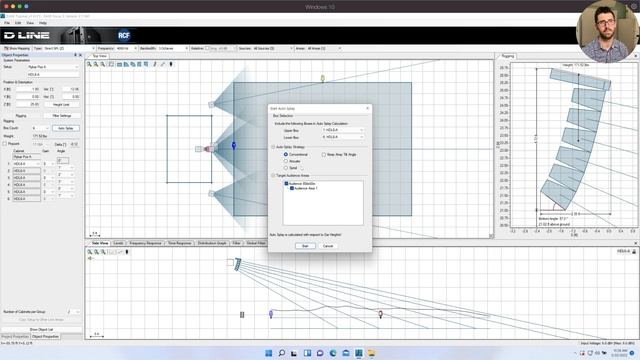Open the Box Count dropdown
Image resolution: width=640 pixels, height=360 pixels.
40,128
